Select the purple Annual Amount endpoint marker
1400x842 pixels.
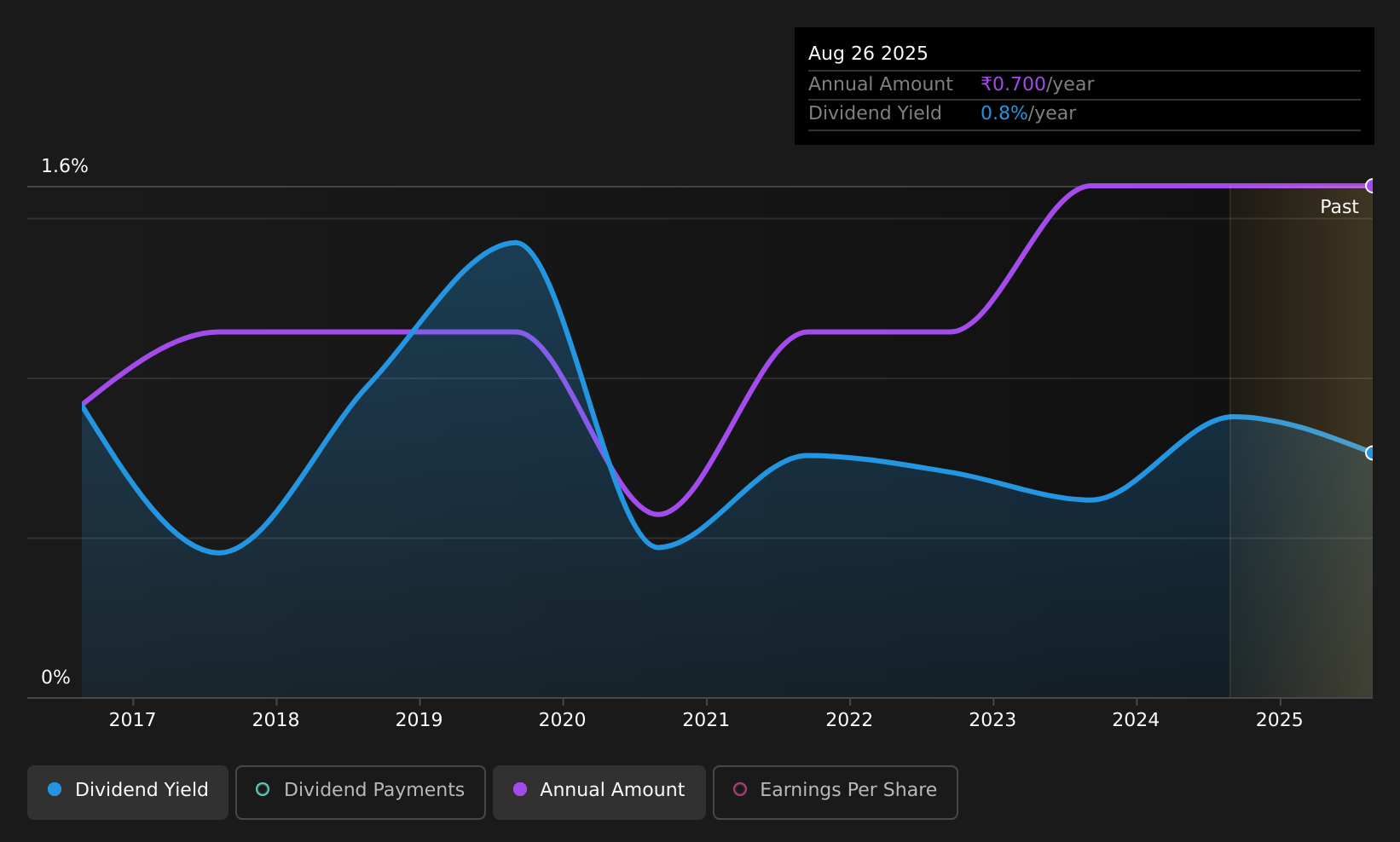[x=1371, y=186]
